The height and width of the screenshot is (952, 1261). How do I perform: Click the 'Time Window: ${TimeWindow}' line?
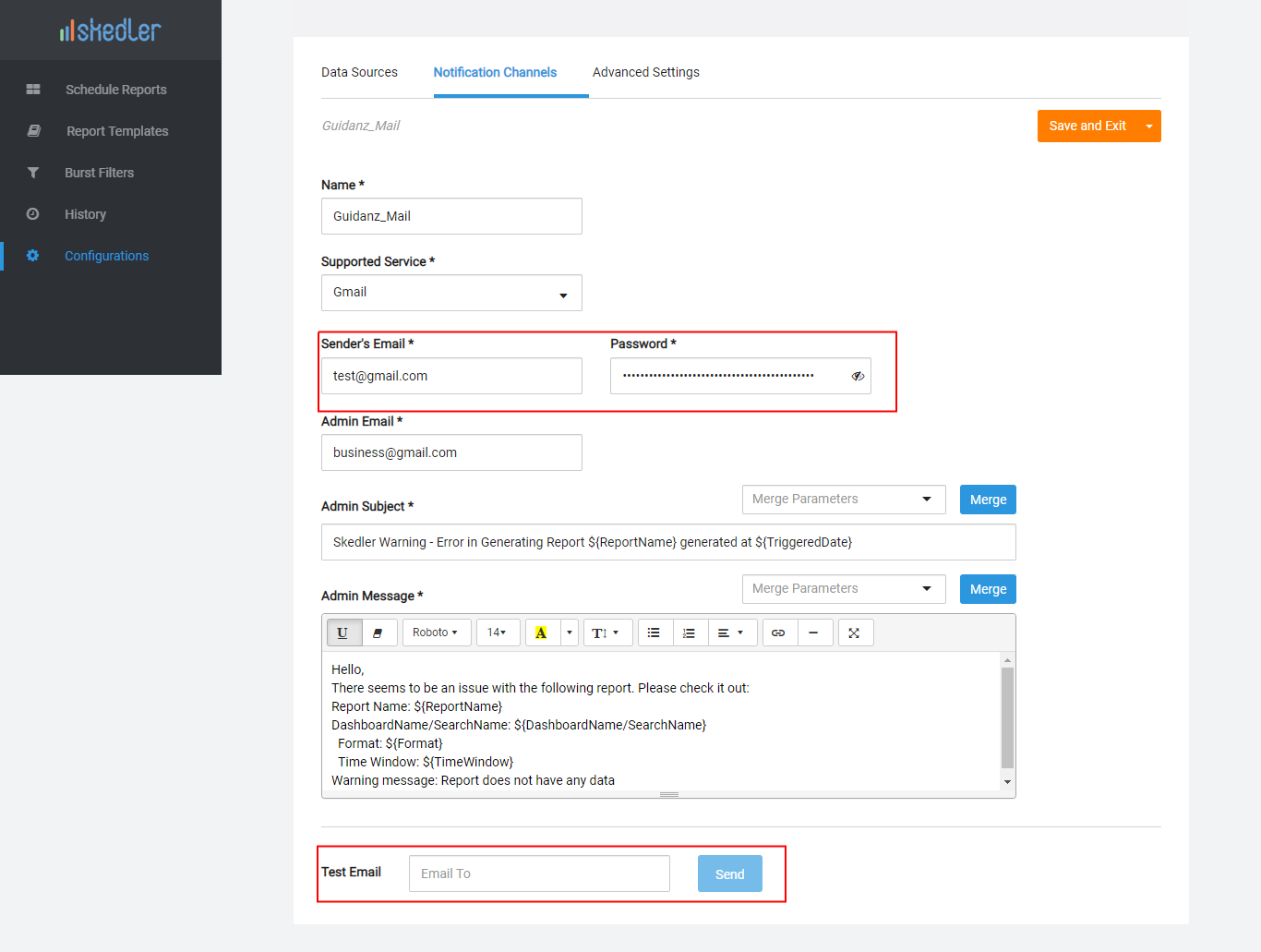coord(426,762)
